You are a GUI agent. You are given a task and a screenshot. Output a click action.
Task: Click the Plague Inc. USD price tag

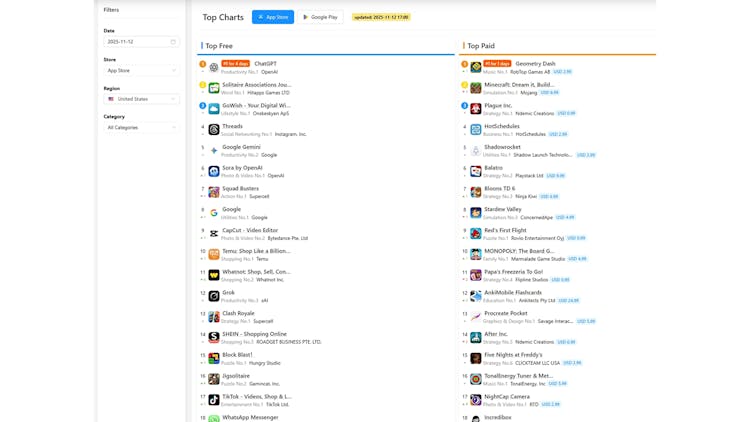click(x=566, y=113)
